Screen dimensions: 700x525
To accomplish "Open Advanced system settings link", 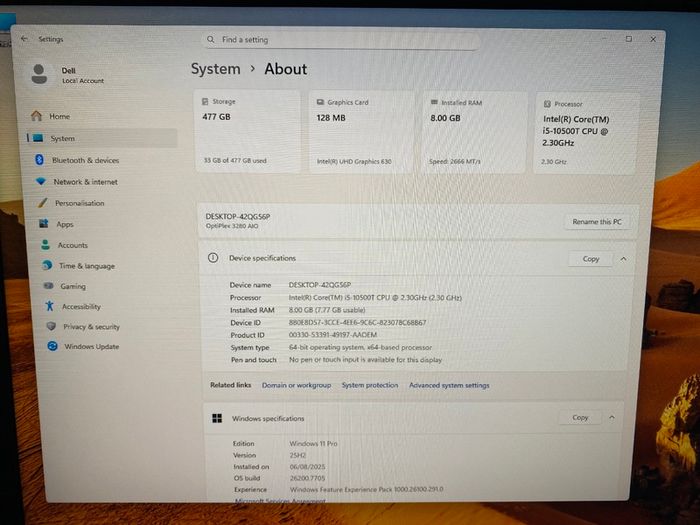I will pos(449,385).
